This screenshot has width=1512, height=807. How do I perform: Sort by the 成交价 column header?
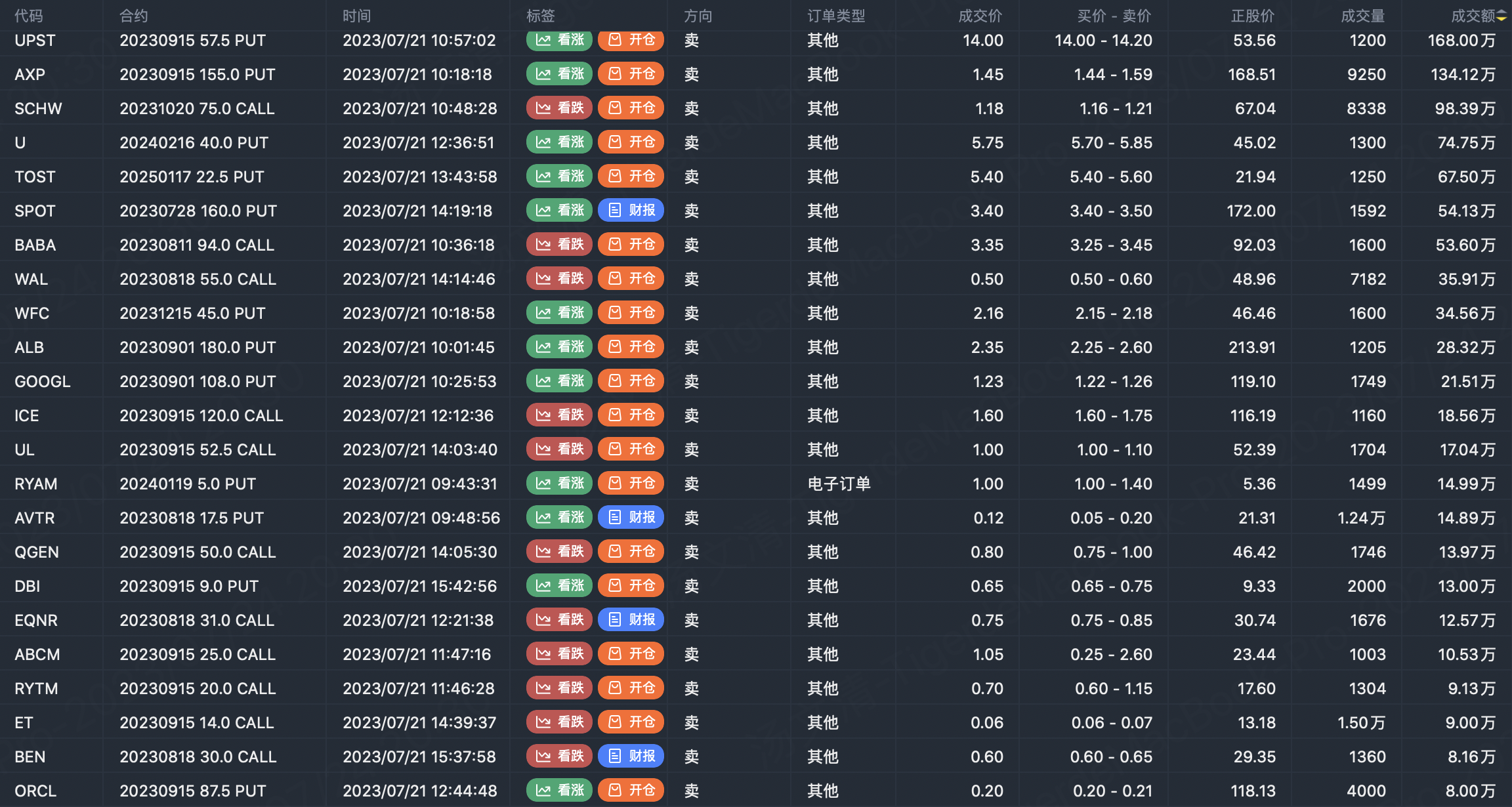click(980, 16)
